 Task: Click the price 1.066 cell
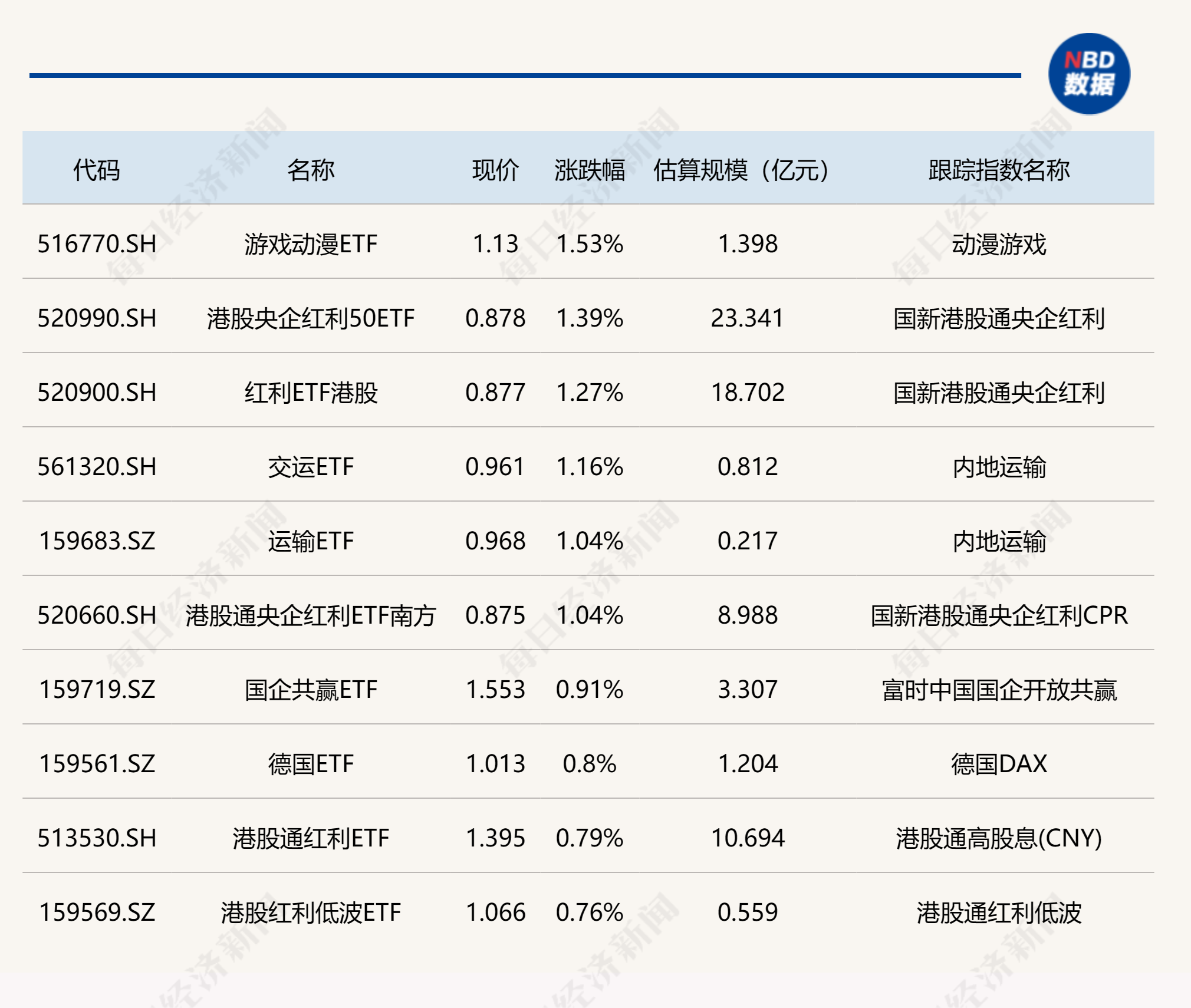click(495, 913)
